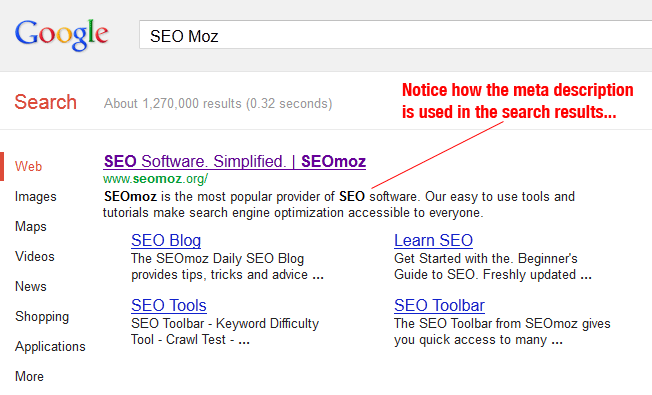Open the Learn SEO sitelink
Image resolution: width=652 pixels, height=395 pixels.
coord(433,241)
